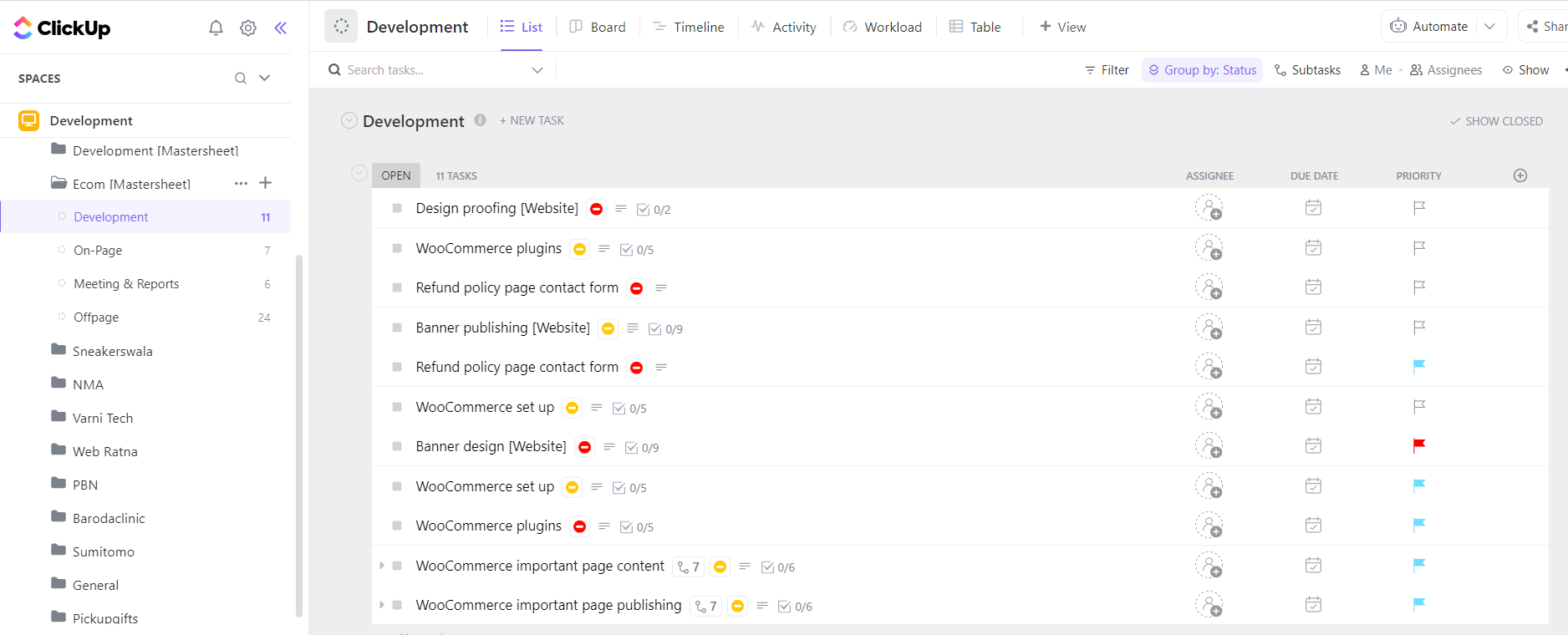The width and height of the screenshot is (1568, 635).
Task: Switch to the Activity view tab
Action: point(784,27)
